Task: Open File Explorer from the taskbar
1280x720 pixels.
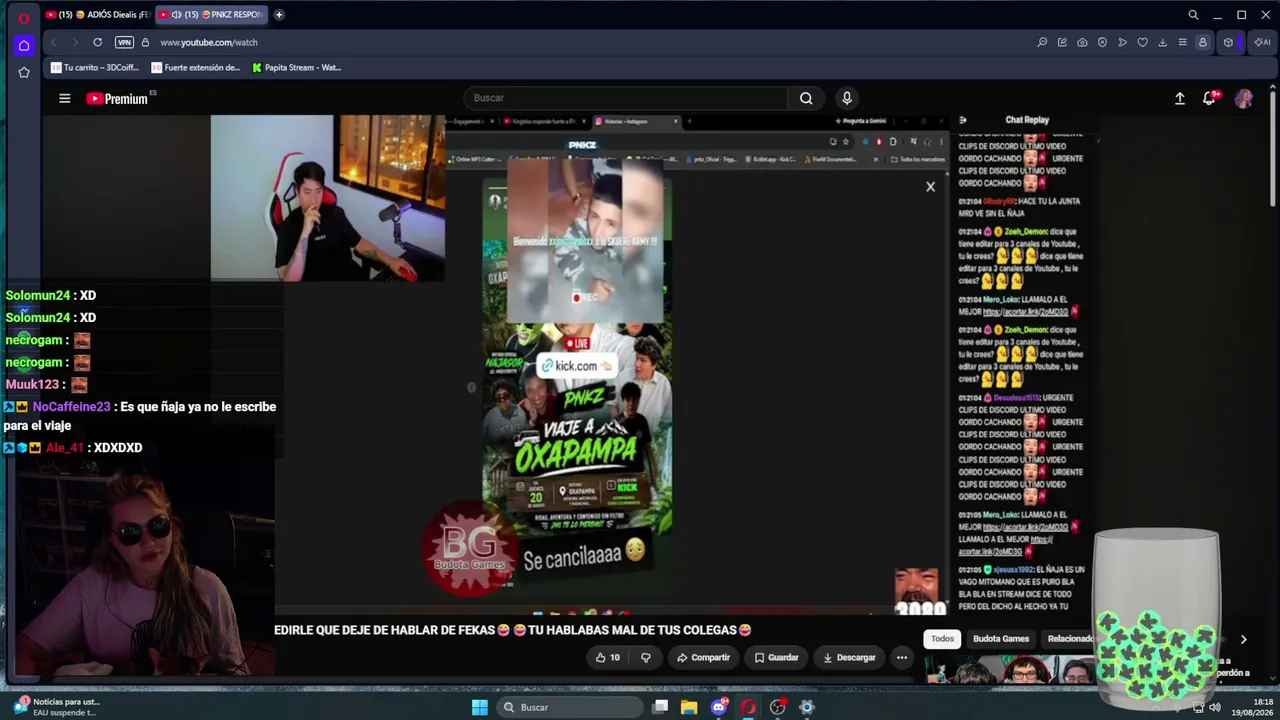Action: 689,707
